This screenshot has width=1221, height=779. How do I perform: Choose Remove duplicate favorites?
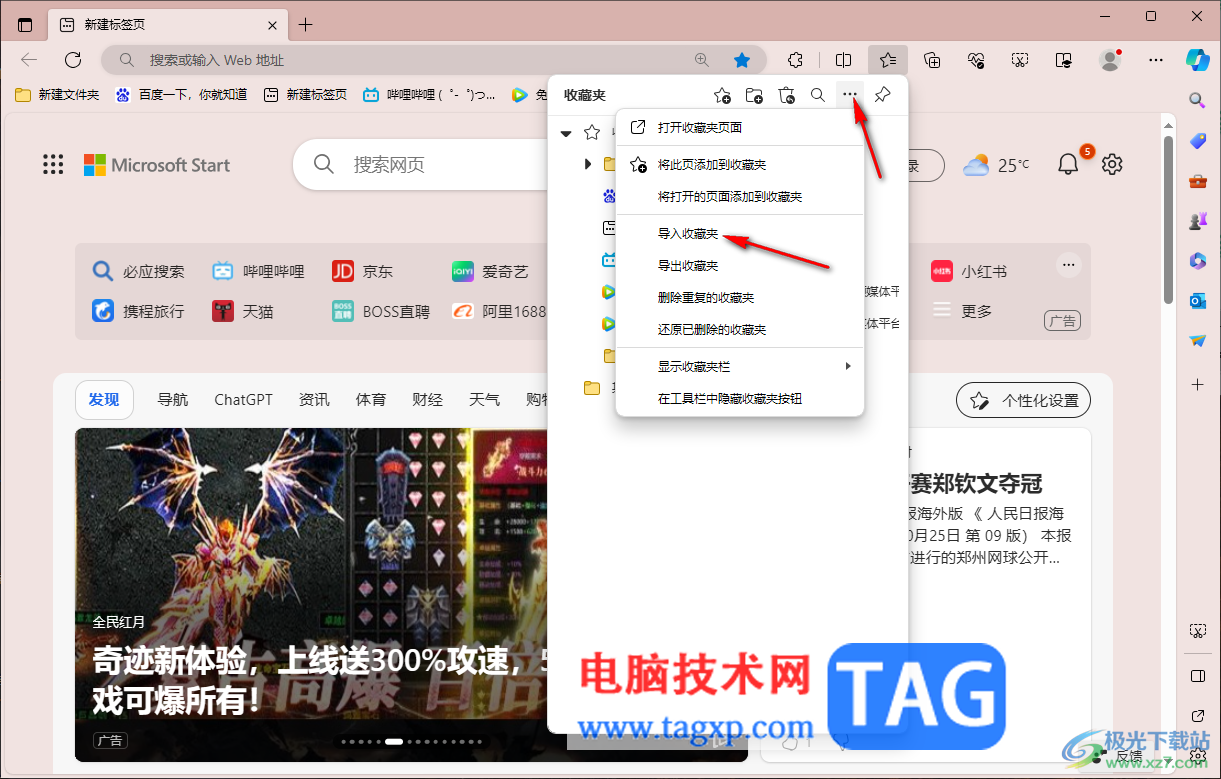click(740, 298)
